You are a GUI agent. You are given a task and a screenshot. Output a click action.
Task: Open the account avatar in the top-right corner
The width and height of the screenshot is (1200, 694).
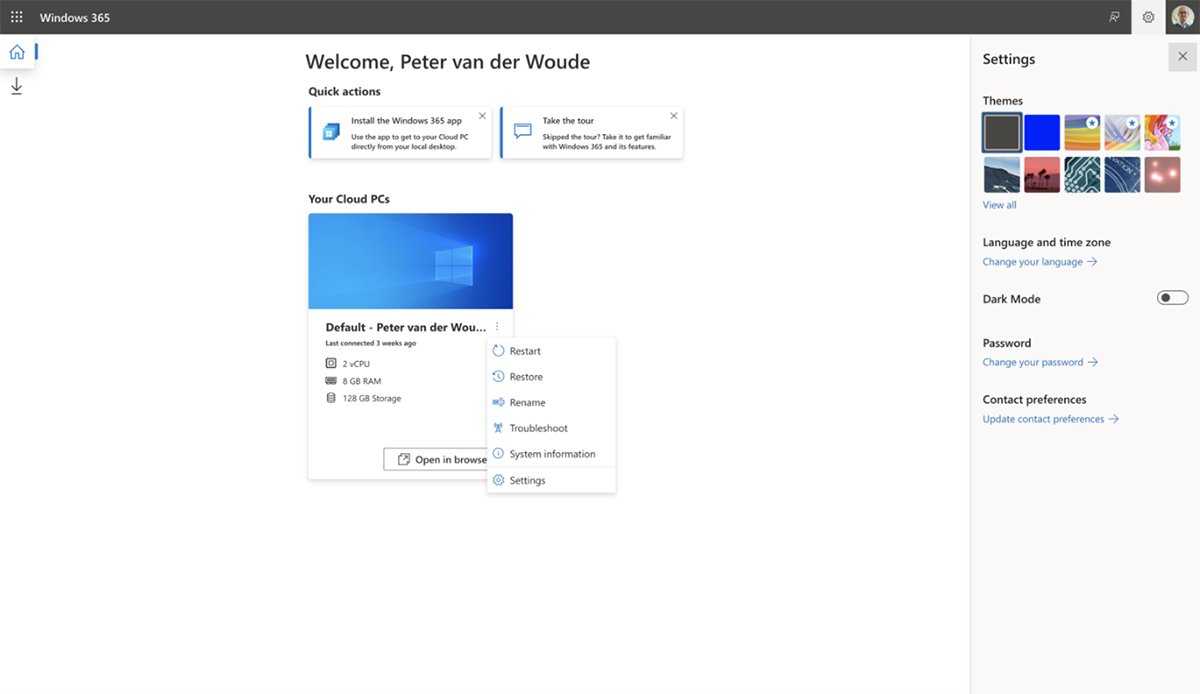click(1184, 17)
